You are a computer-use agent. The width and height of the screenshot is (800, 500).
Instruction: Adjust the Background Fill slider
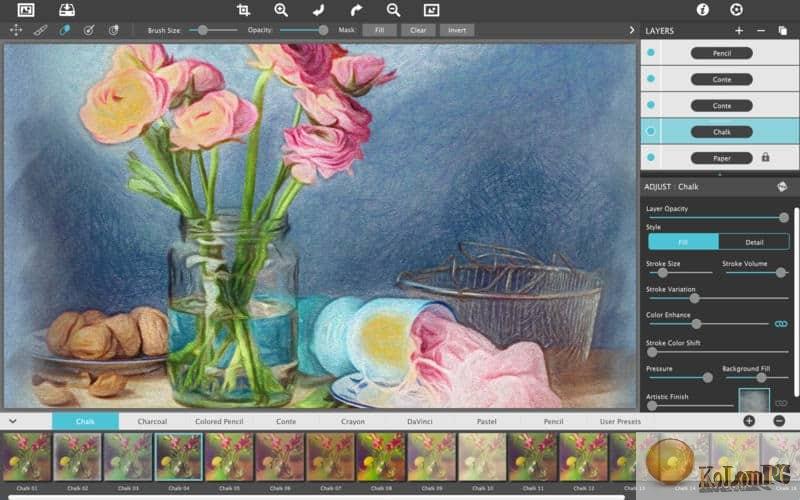click(757, 378)
